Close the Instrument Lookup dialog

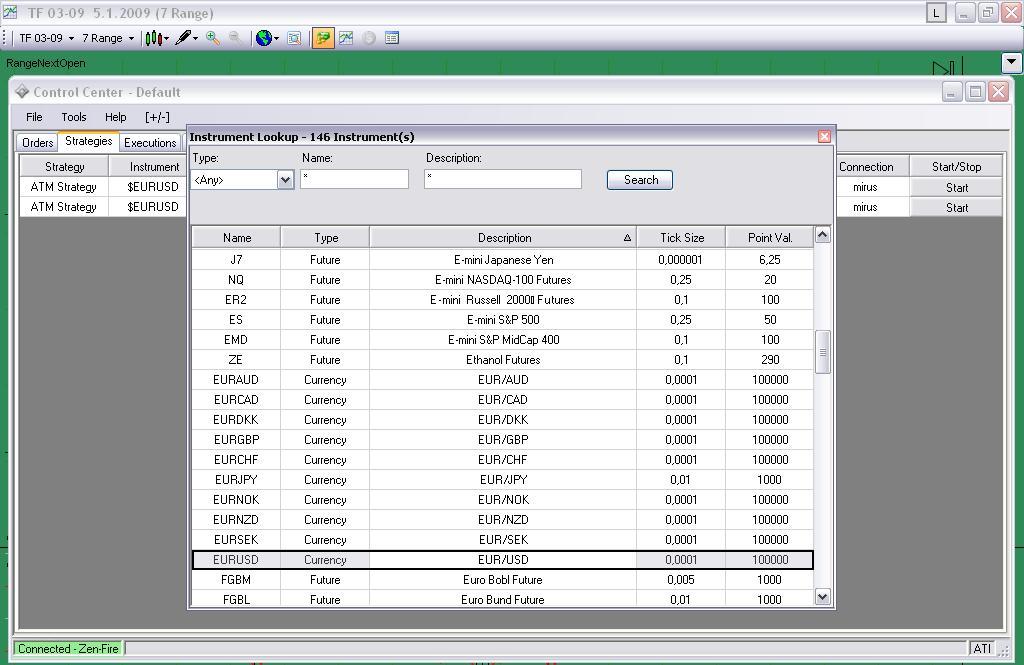[x=824, y=136]
